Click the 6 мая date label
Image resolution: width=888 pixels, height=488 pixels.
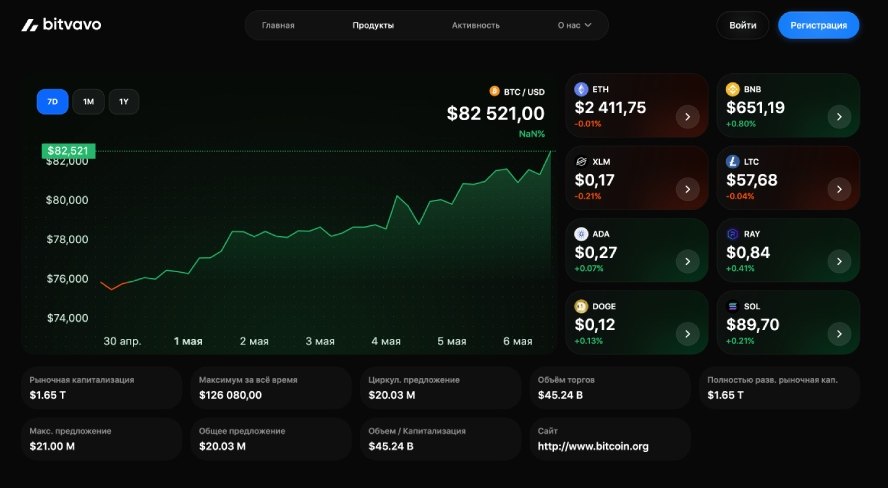tap(518, 341)
